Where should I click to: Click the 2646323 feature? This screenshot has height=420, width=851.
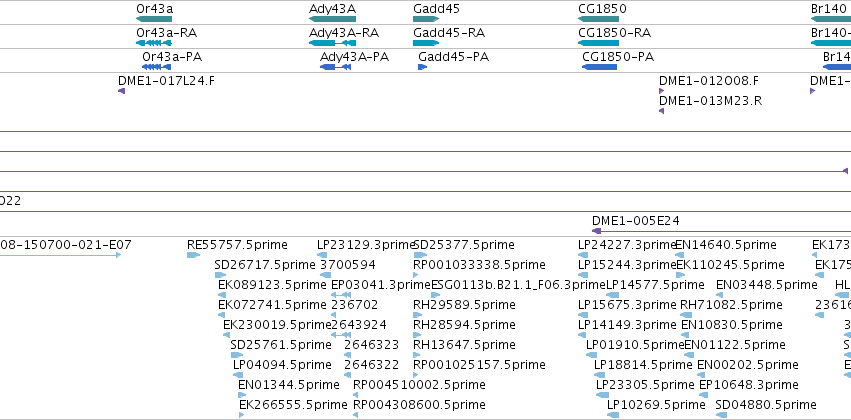[x=348, y=355]
